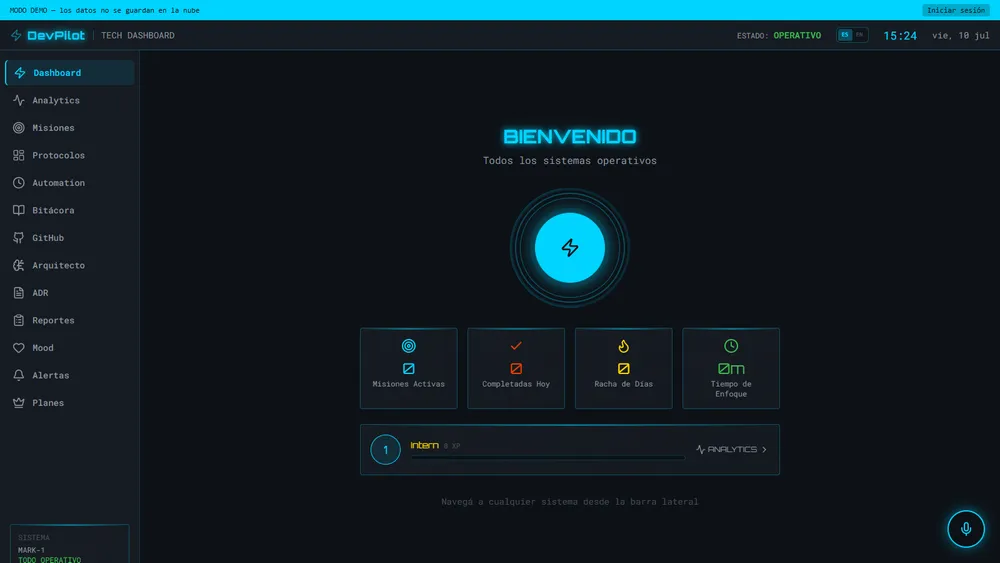Click the SISTEMA MARK-1 status panel
The image size is (1000, 563).
click(70, 544)
